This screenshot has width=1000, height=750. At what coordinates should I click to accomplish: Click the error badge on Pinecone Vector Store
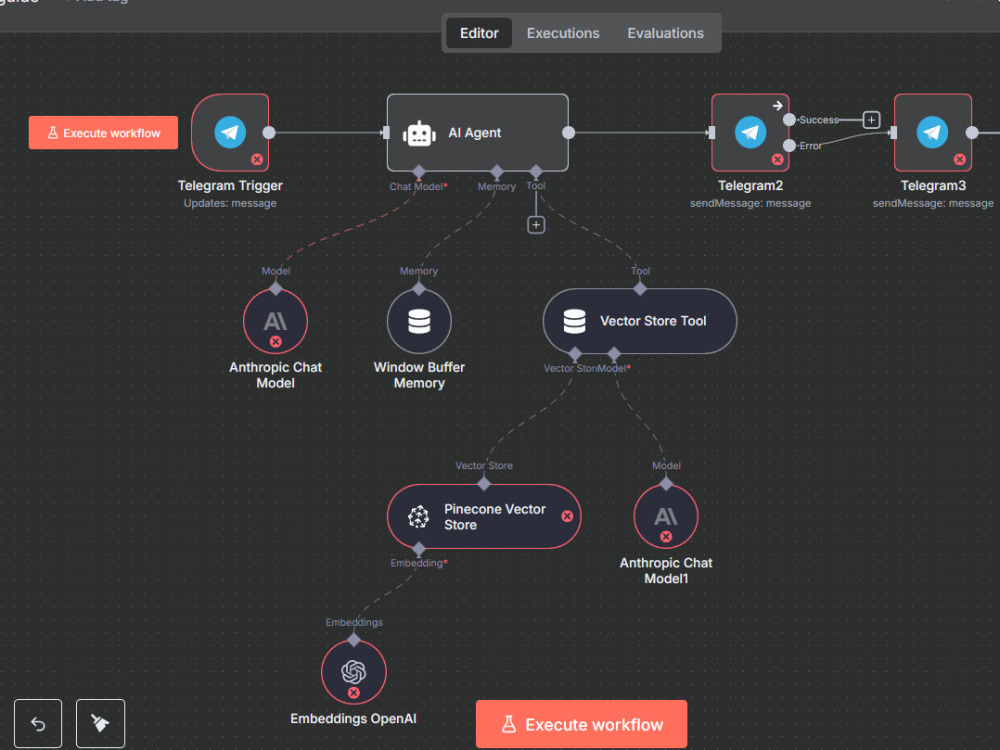click(x=567, y=517)
